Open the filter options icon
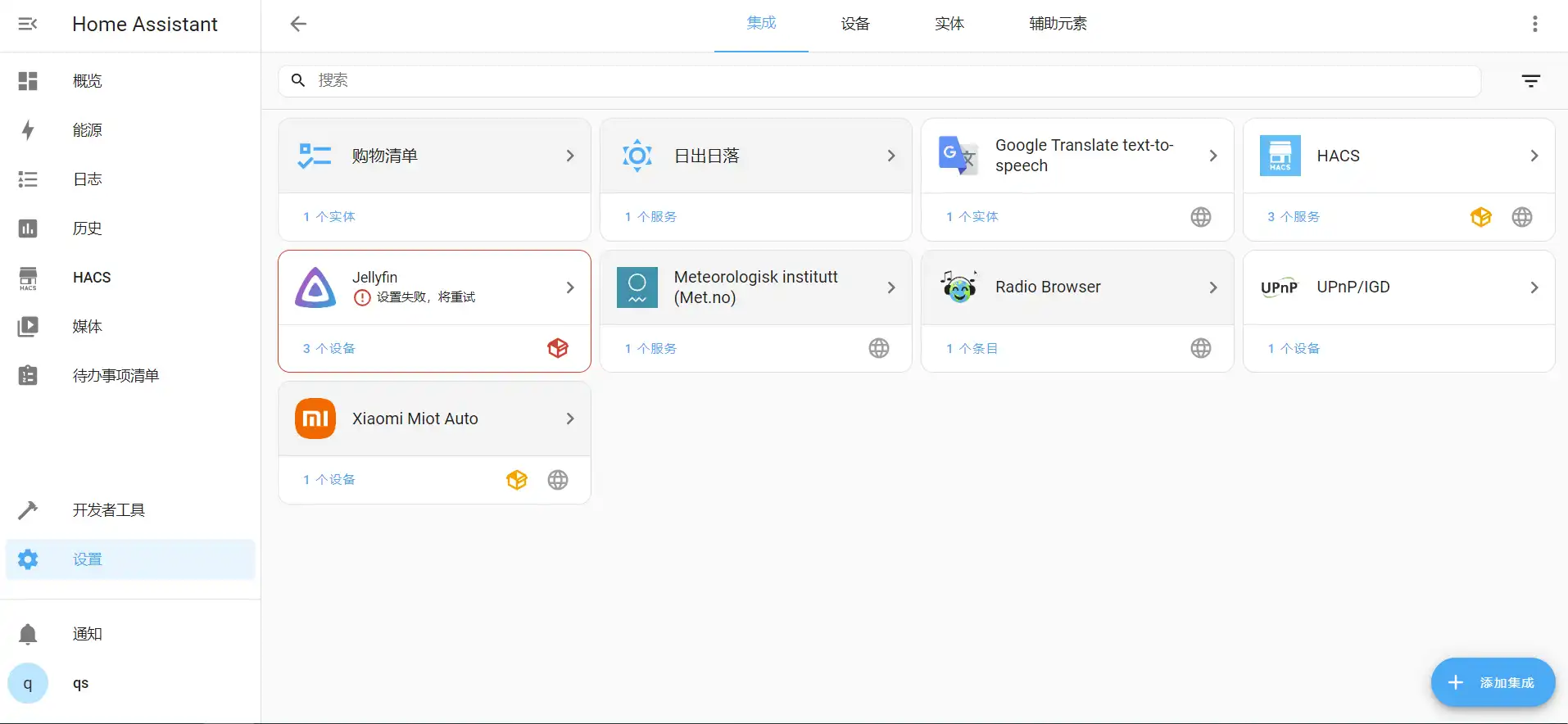 coord(1530,80)
